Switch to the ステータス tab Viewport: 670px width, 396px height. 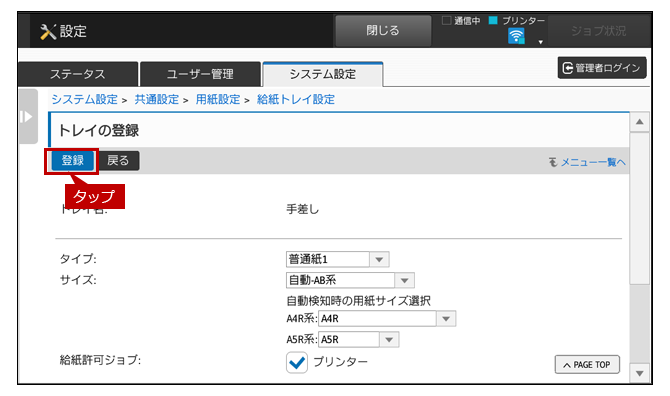78,74
